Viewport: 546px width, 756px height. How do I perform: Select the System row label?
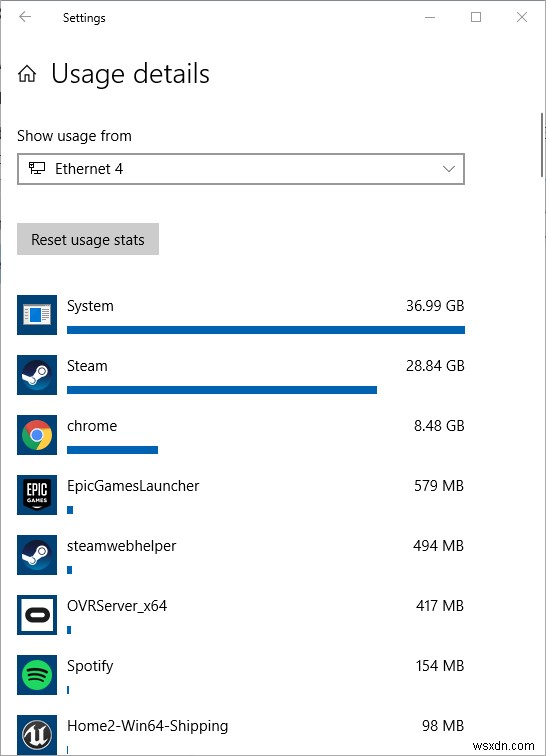(x=90, y=306)
